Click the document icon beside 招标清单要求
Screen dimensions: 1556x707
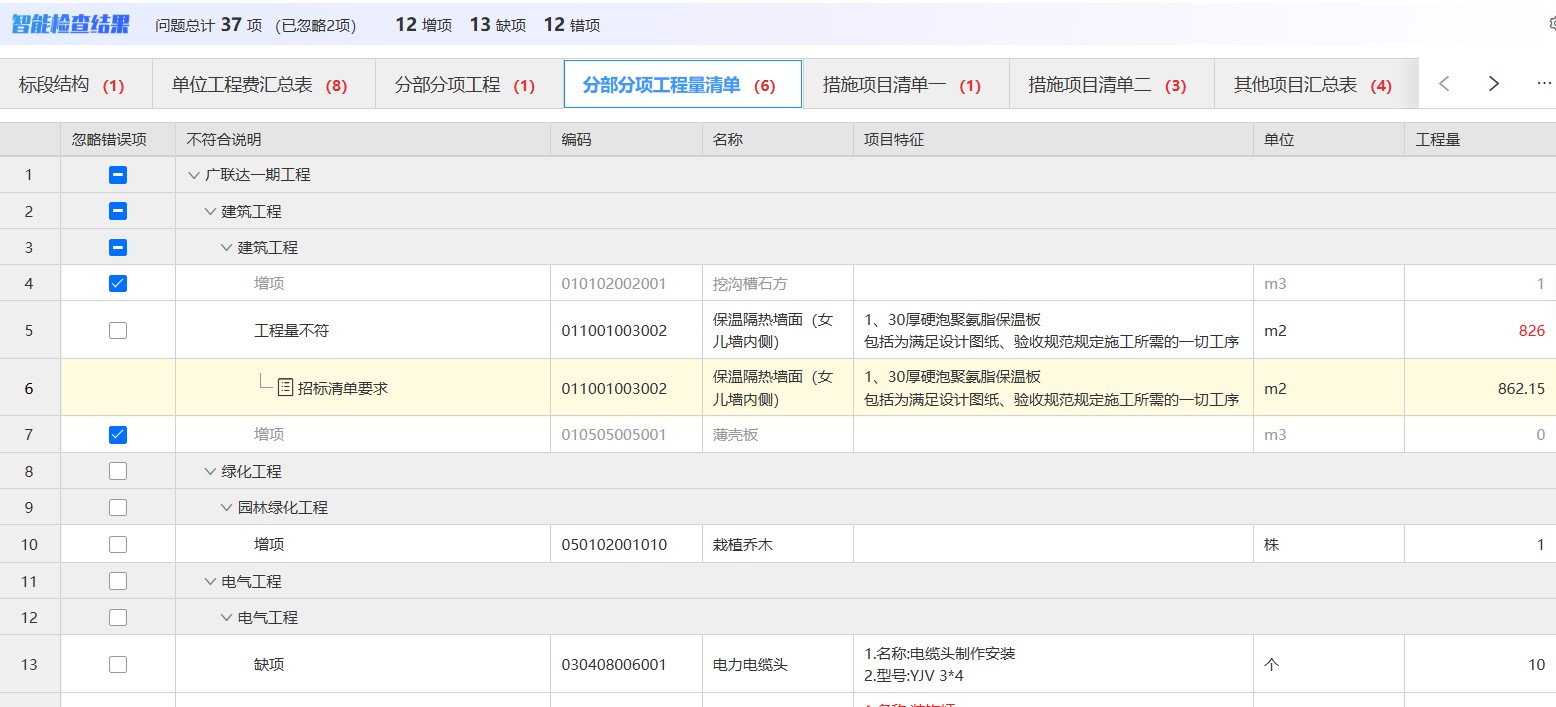click(x=285, y=387)
